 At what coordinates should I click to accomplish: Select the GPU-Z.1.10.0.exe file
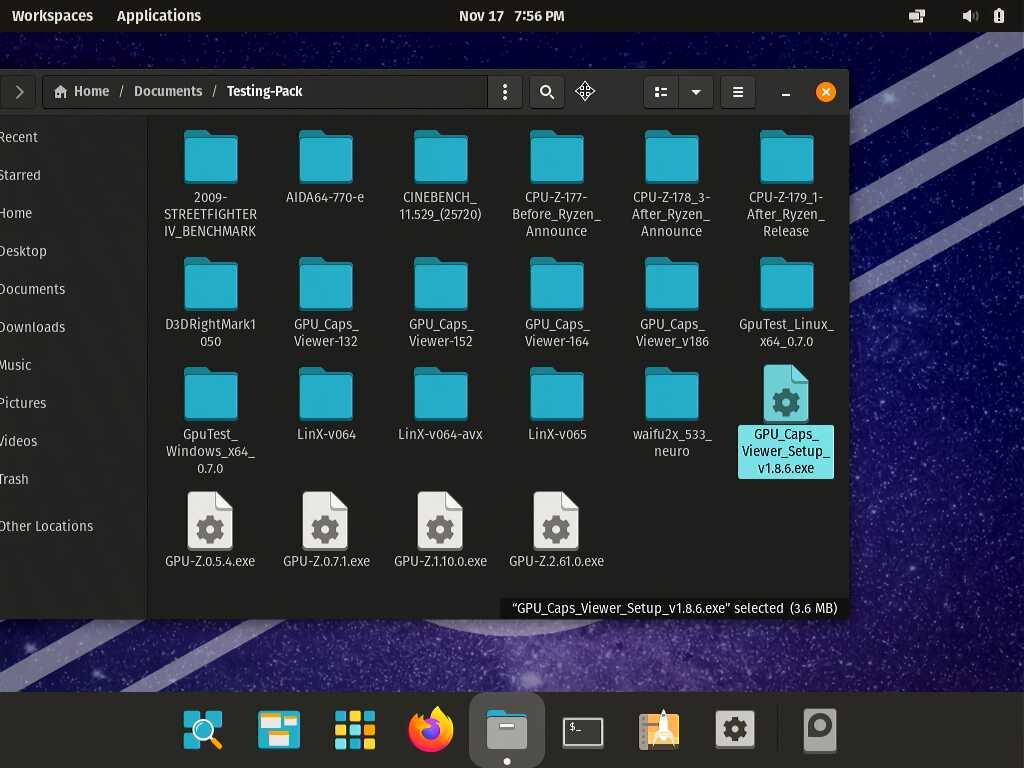pyautogui.click(x=440, y=530)
